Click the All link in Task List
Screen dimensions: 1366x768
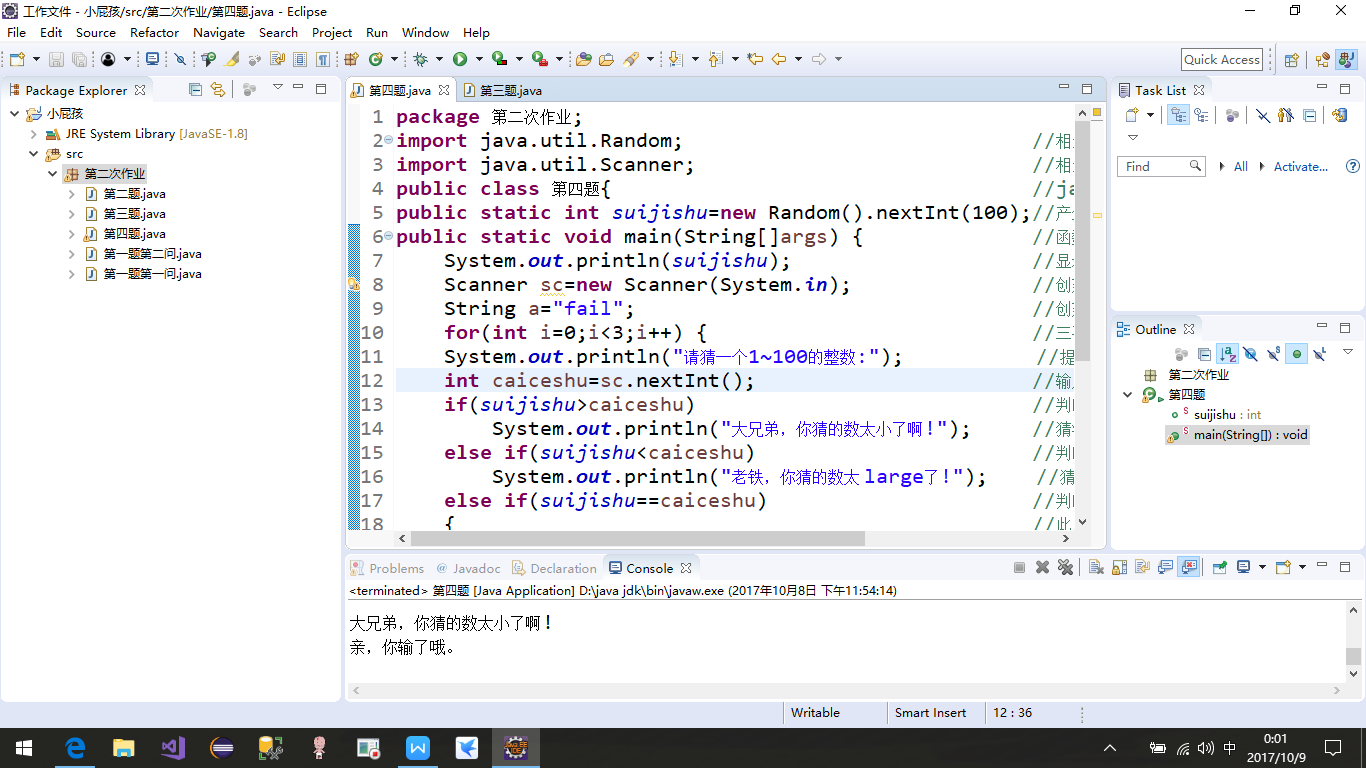pos(1240,167)
